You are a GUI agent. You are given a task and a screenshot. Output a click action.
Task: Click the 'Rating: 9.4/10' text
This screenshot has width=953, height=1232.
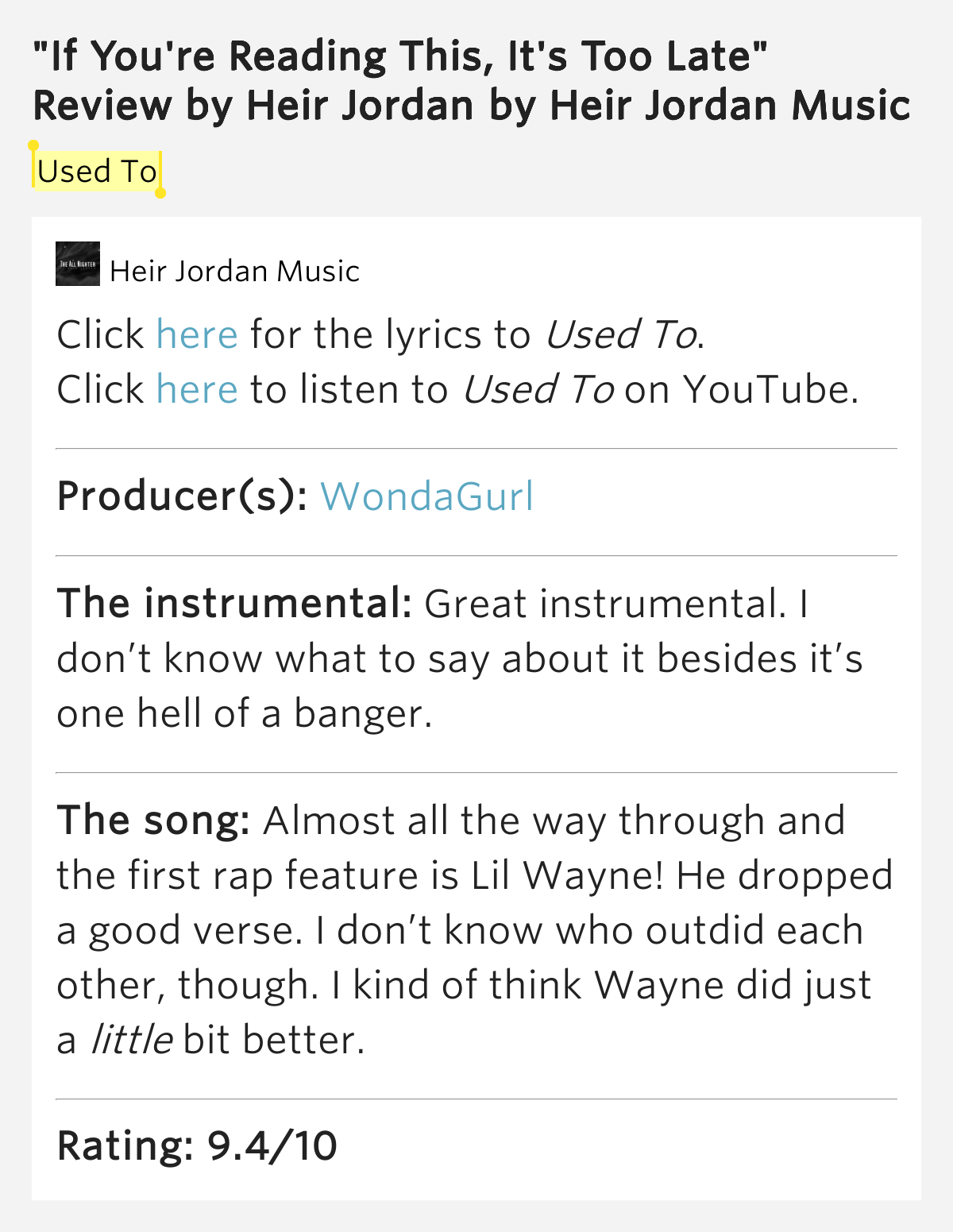[x=197, y=1146]
